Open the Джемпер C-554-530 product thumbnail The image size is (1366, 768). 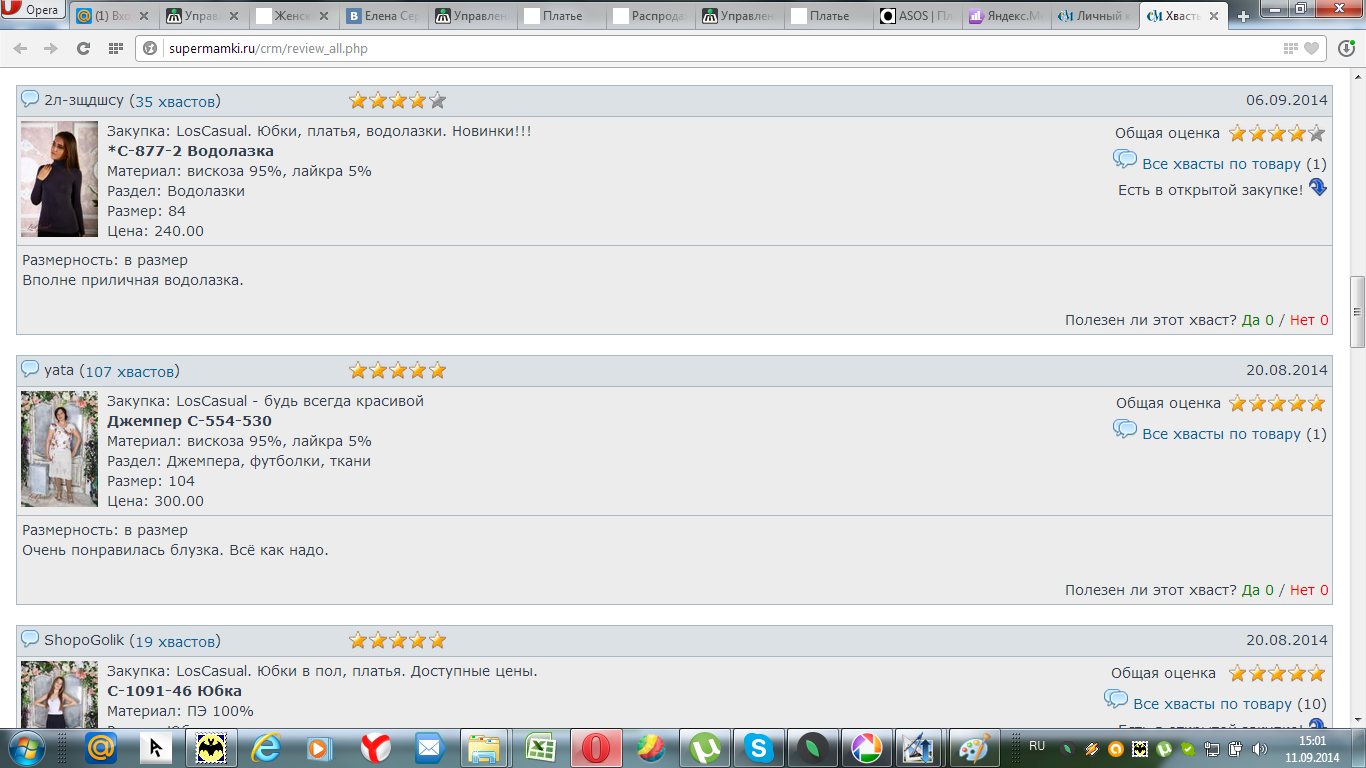(59, 449)
